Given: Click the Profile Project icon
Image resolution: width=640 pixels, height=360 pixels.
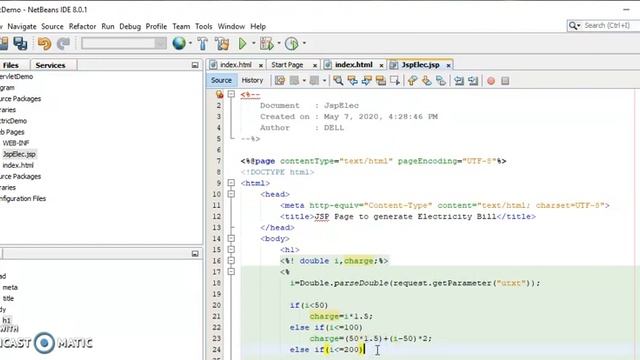Looking at the screenshot, I should point(292,43).
